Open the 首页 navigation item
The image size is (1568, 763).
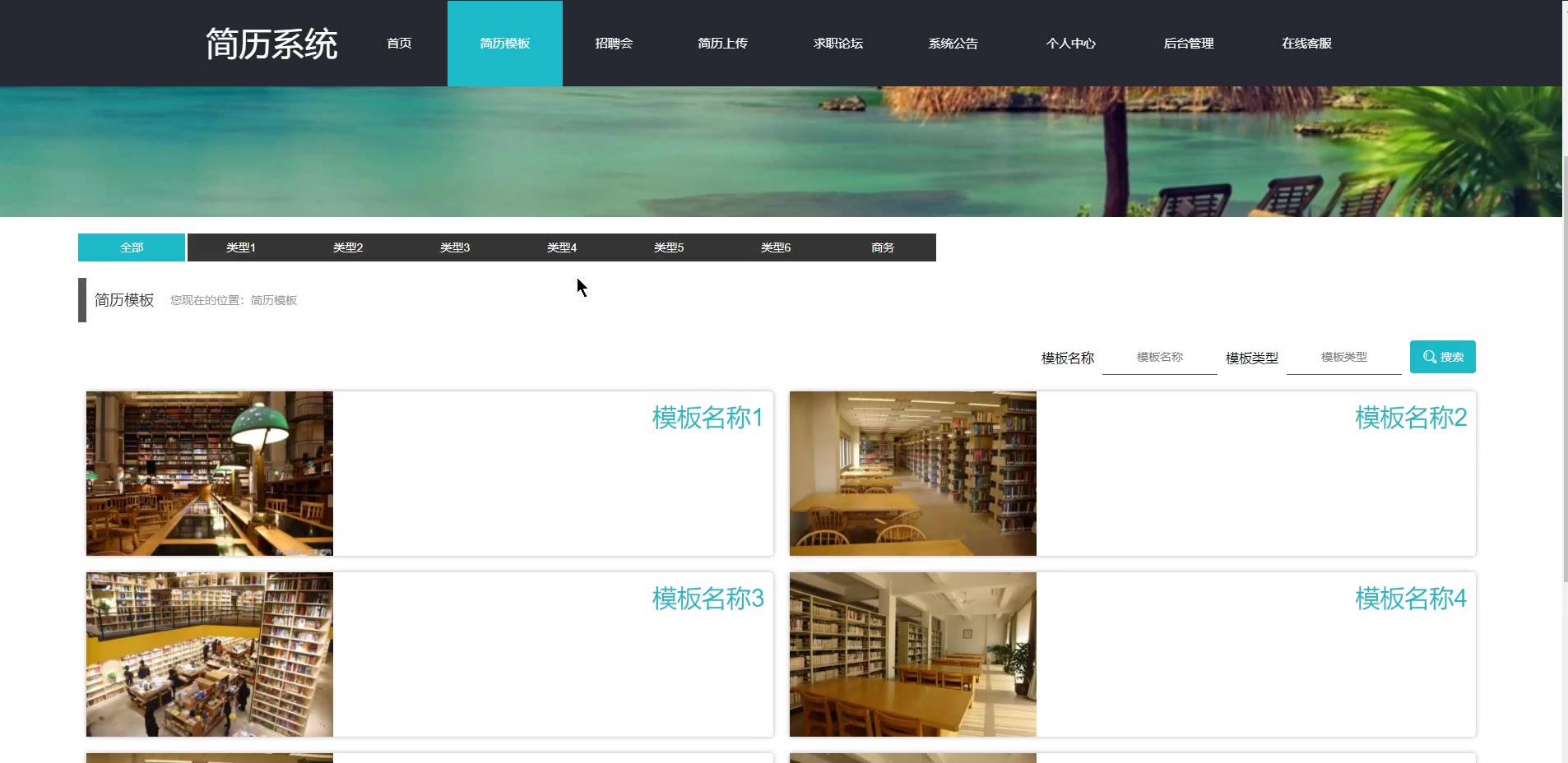coord(399,44)
